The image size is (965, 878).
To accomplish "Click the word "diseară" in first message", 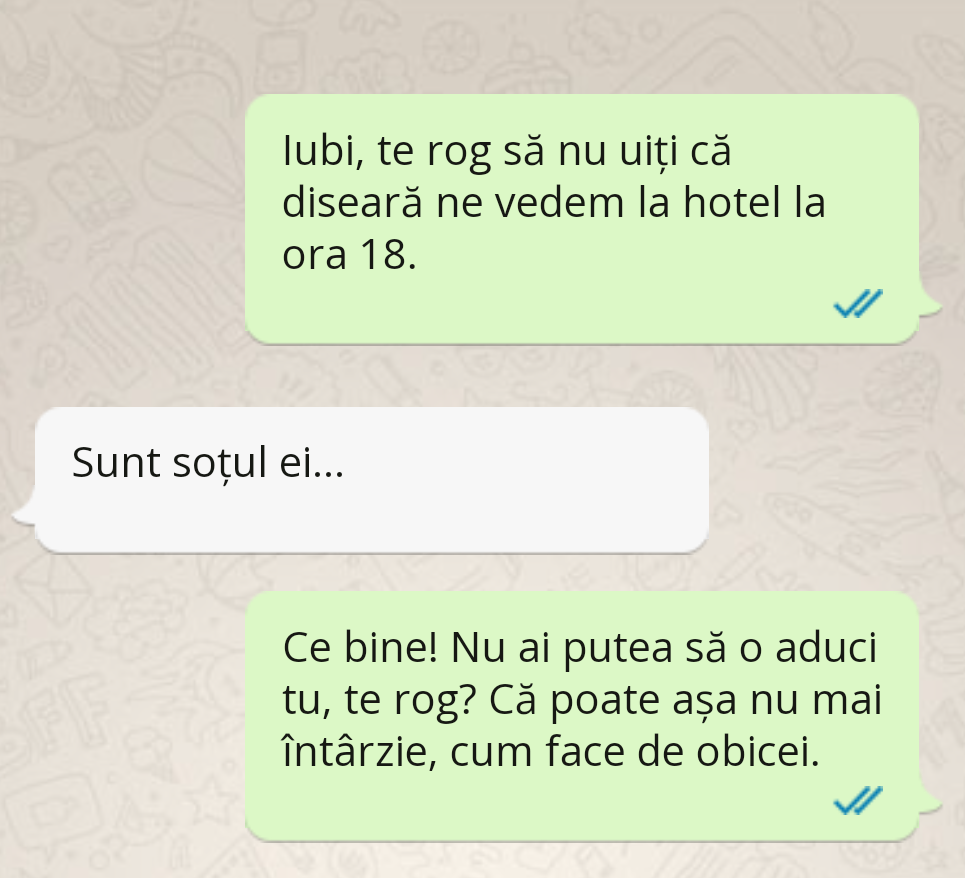I will pyautogui.click(x=352, y=202).
